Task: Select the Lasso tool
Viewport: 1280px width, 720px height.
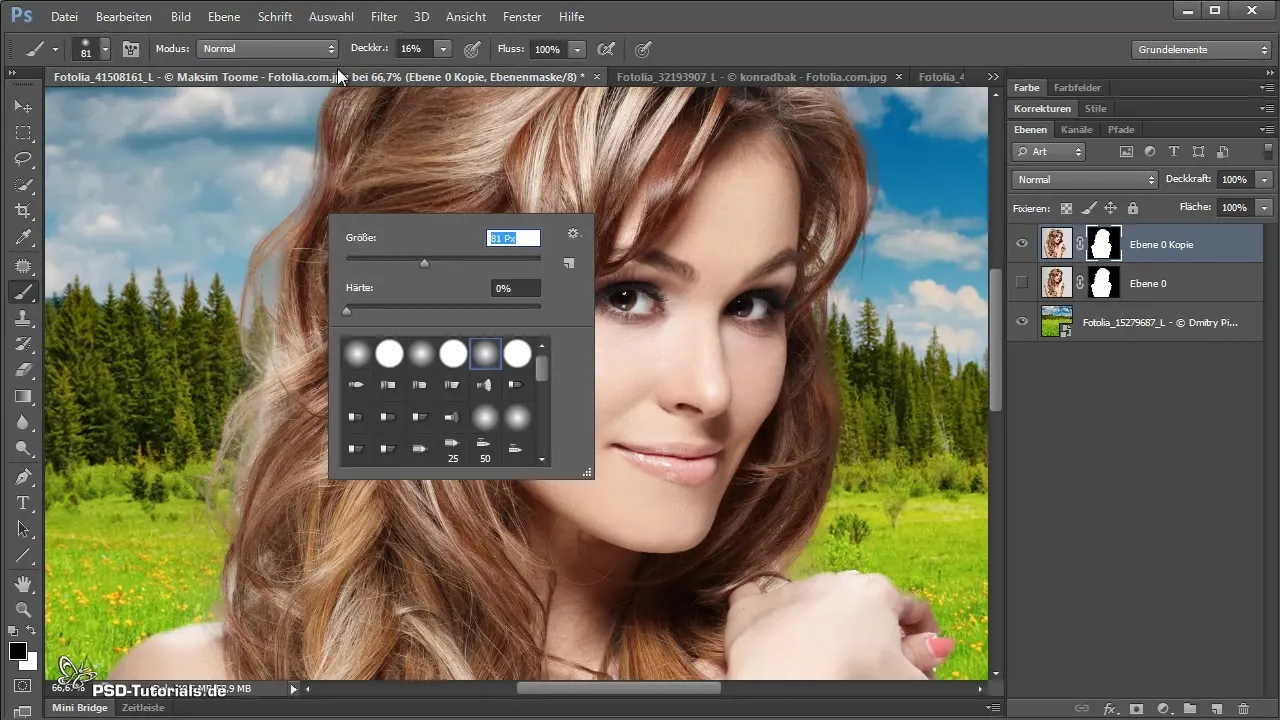Action: click(x=23, y=159)
